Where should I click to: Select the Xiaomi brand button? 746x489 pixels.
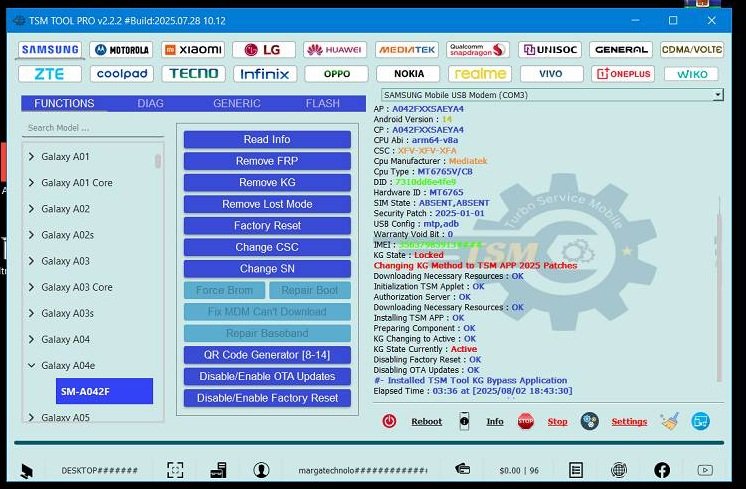pos(193,49)
